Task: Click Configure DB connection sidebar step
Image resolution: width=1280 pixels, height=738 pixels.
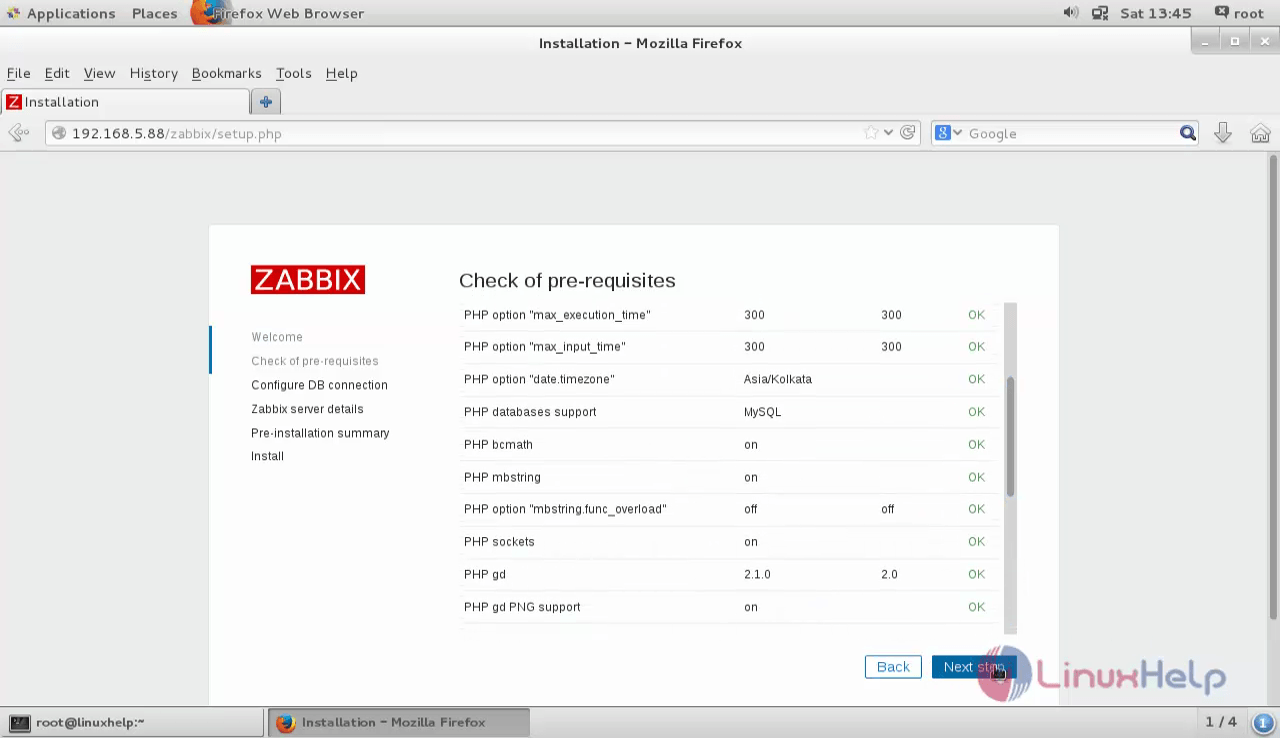Action: (x=319, y=385)
